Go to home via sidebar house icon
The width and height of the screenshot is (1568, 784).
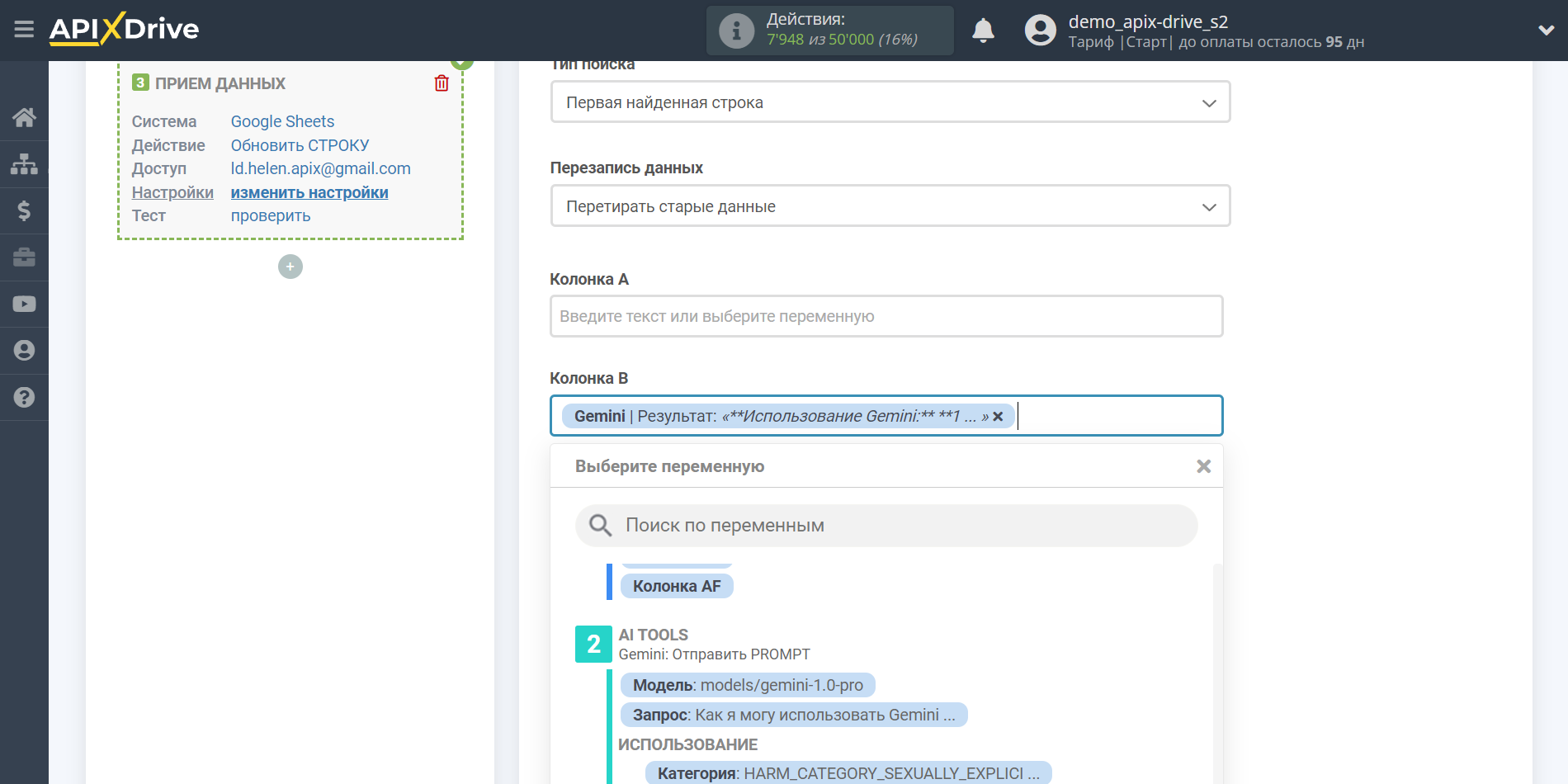point(24,117)
